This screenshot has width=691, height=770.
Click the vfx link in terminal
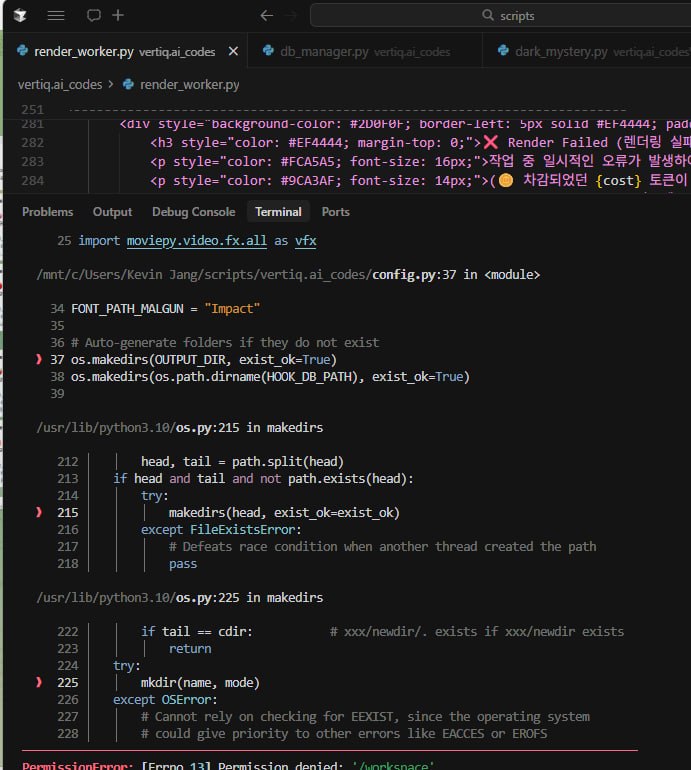pyautogui.click(x=305, y=241)
